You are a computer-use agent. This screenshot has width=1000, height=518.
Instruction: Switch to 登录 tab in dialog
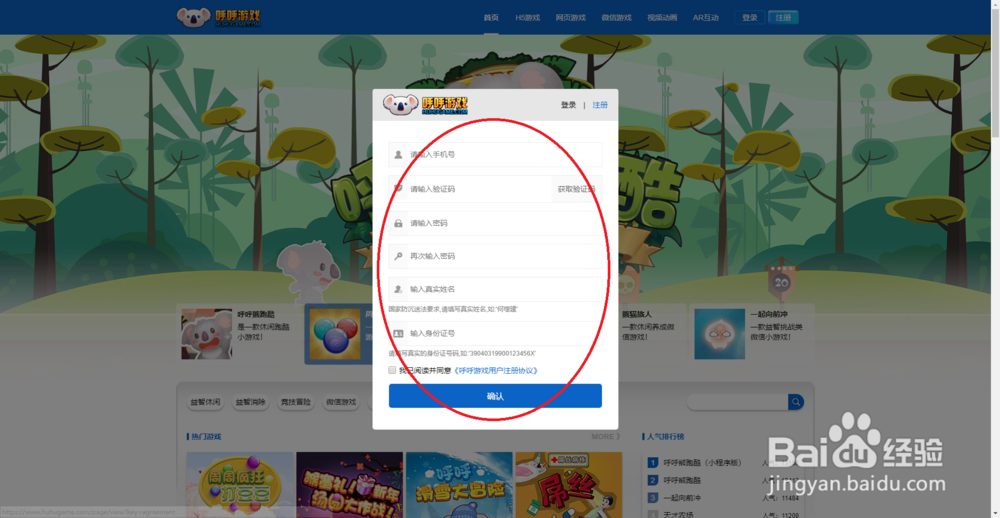point(568,105)
